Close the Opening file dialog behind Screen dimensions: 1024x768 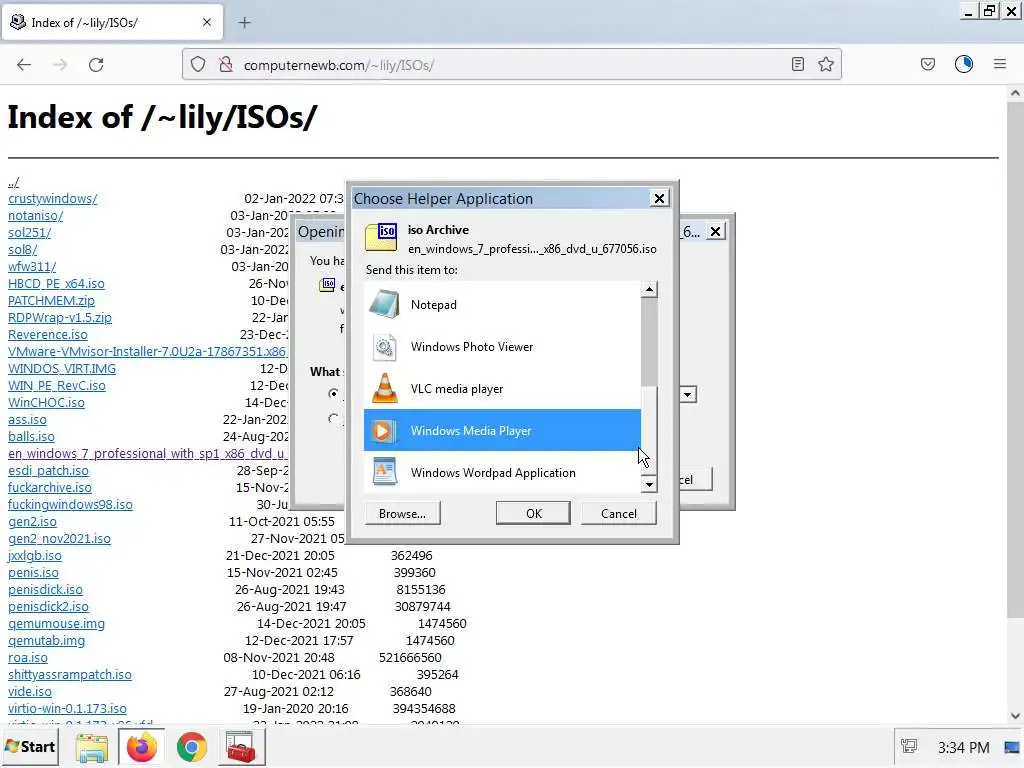click(x=716, y=231)
